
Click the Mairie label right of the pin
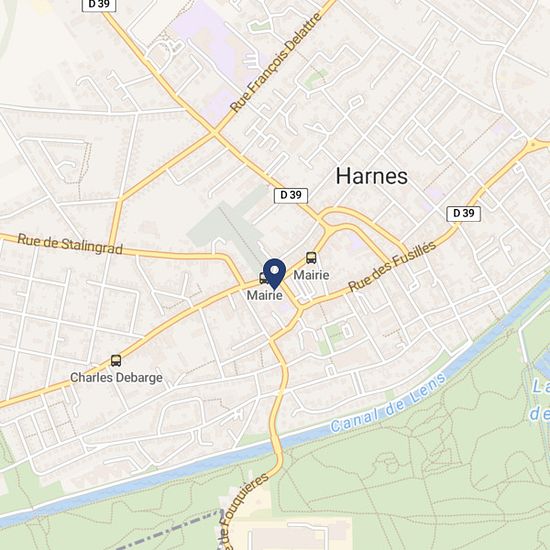click(x=311, y=275)
